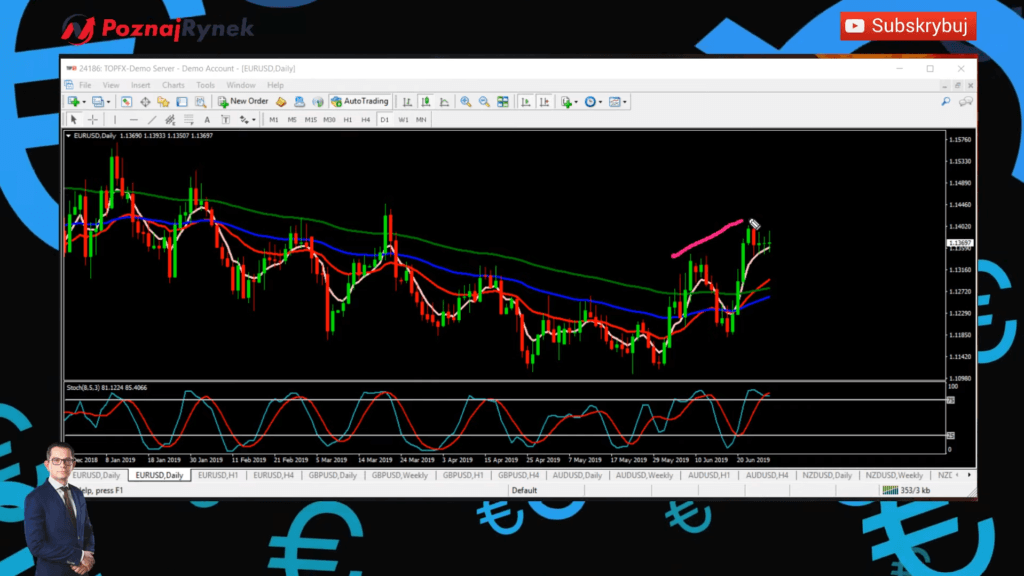
Task: Zoom out of the chart
Action: coord(484,102)
